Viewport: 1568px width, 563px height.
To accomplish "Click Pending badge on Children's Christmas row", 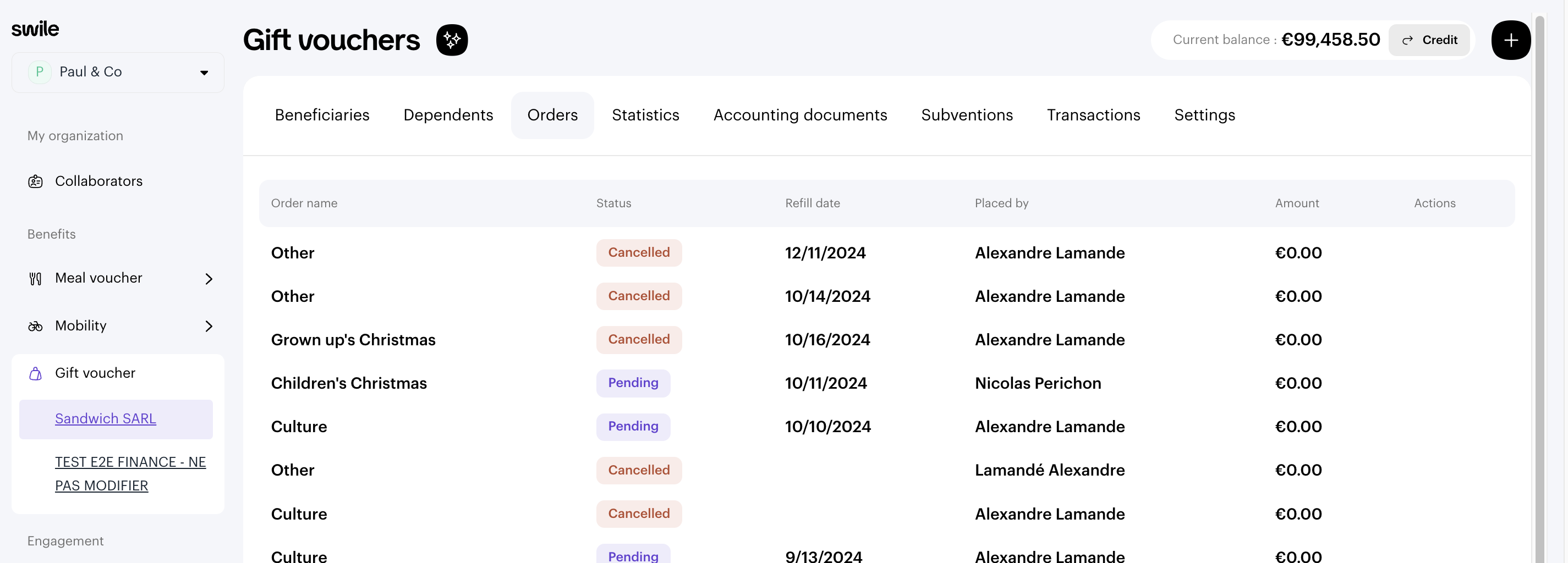I will [633, 383].
